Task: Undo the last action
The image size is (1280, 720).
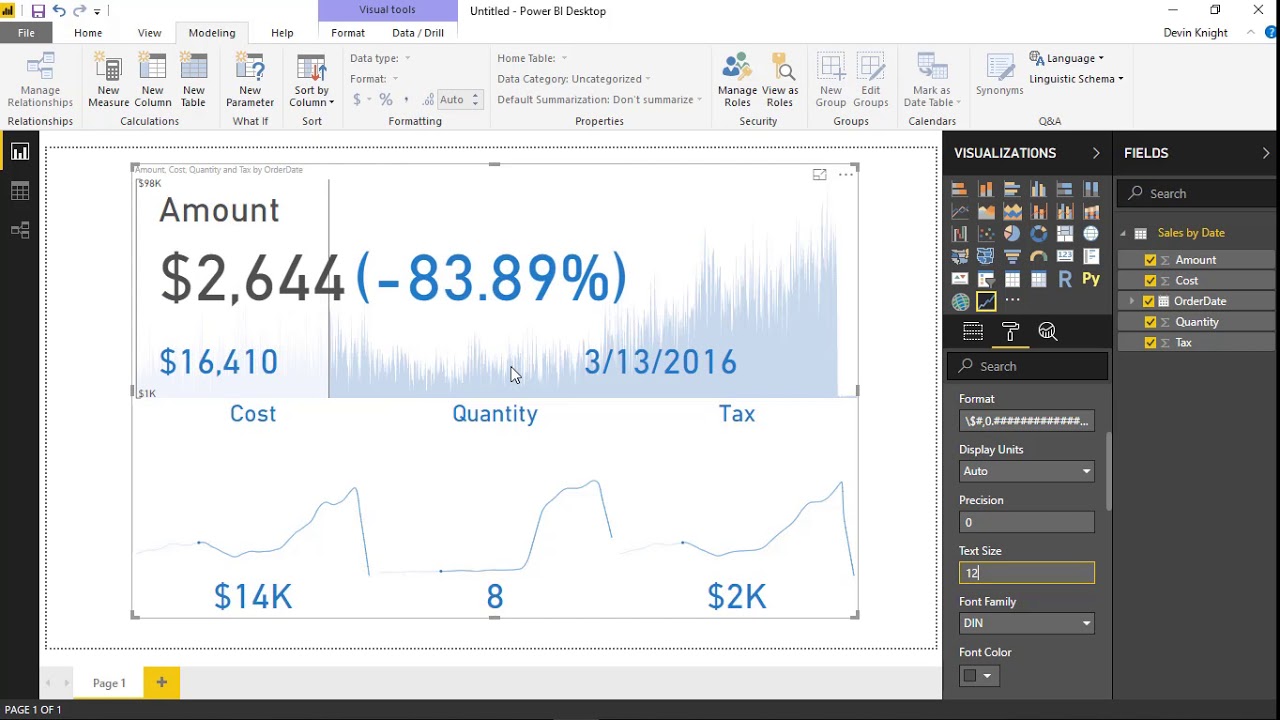Action: pyautogui.click(x=59, y=11)
